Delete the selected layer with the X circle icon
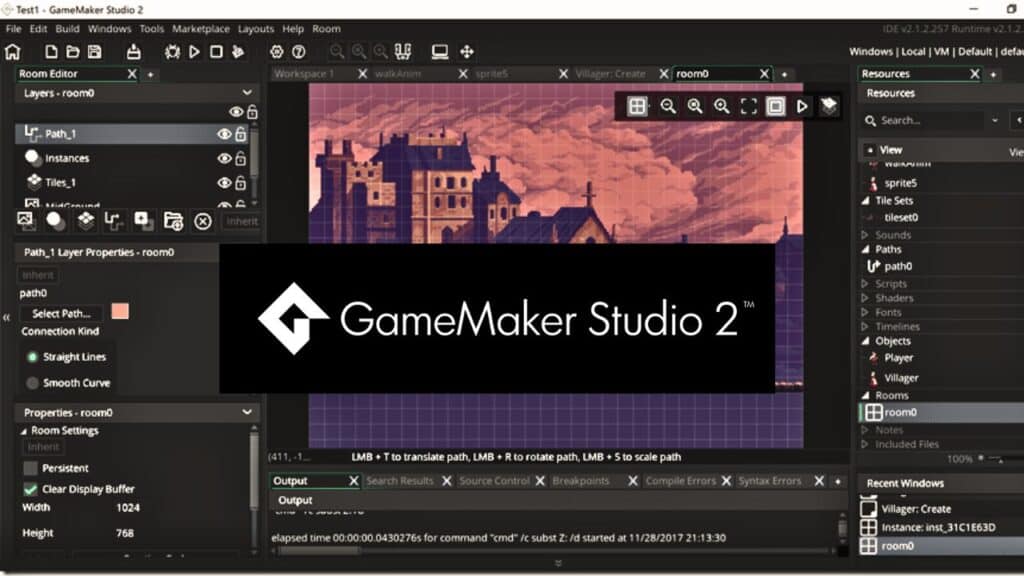Screen dimensions: 1024x576 (x=203, y=221)
